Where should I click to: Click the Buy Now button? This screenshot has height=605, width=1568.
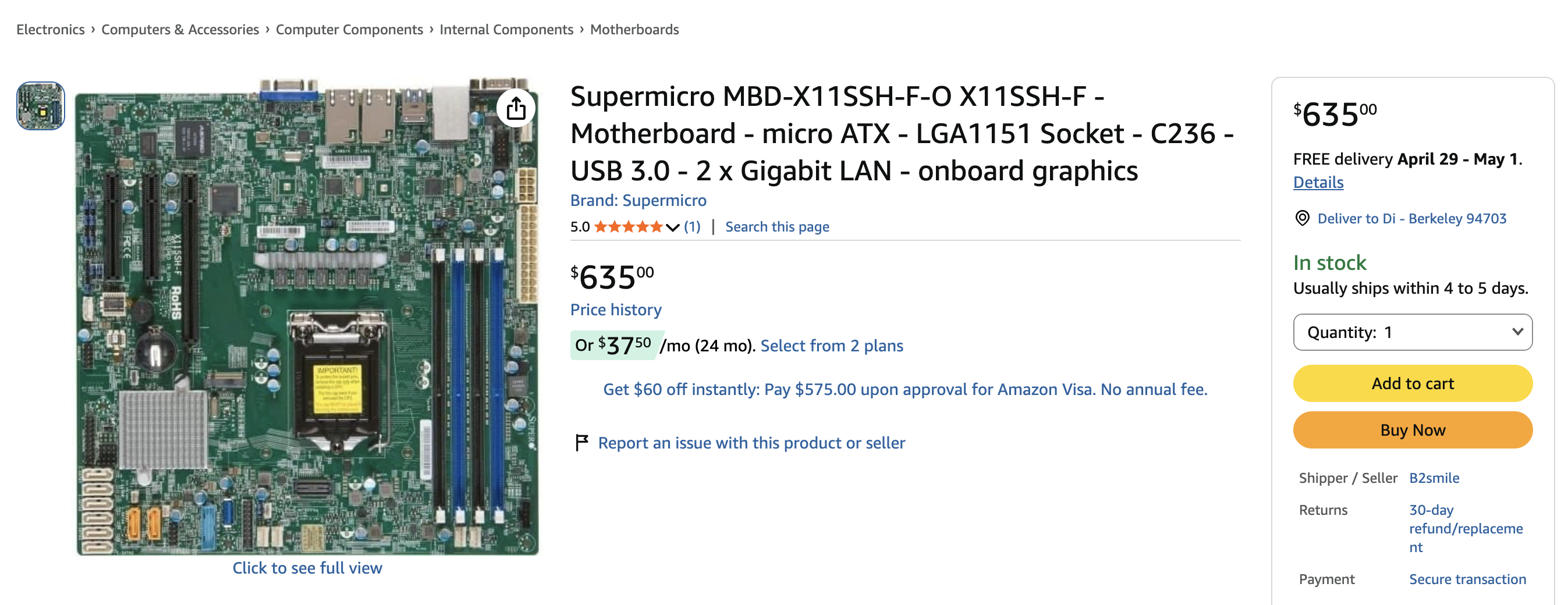point(1412,429)
